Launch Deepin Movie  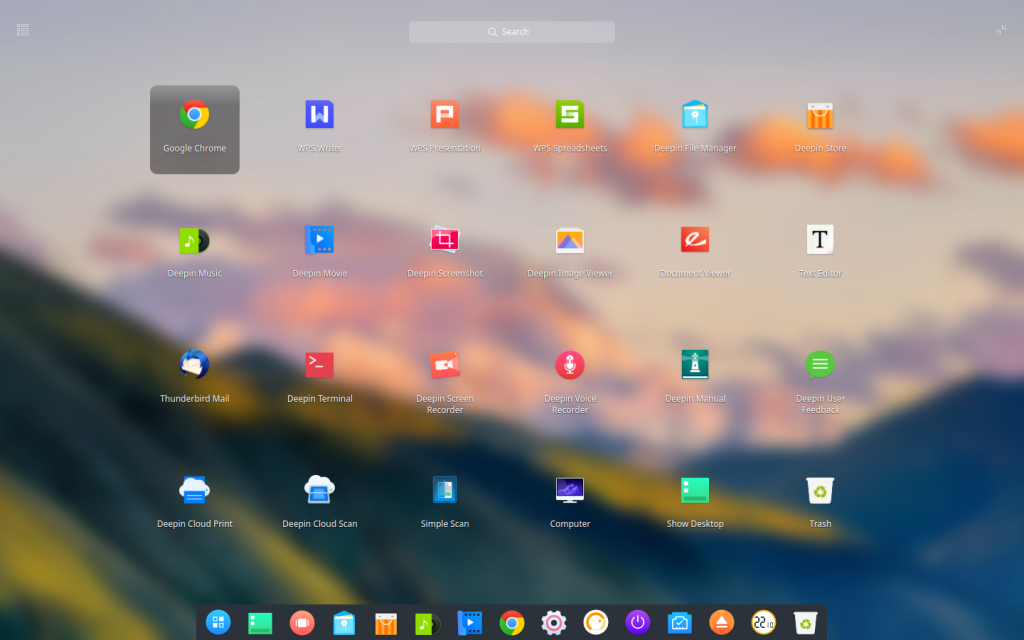319,240
